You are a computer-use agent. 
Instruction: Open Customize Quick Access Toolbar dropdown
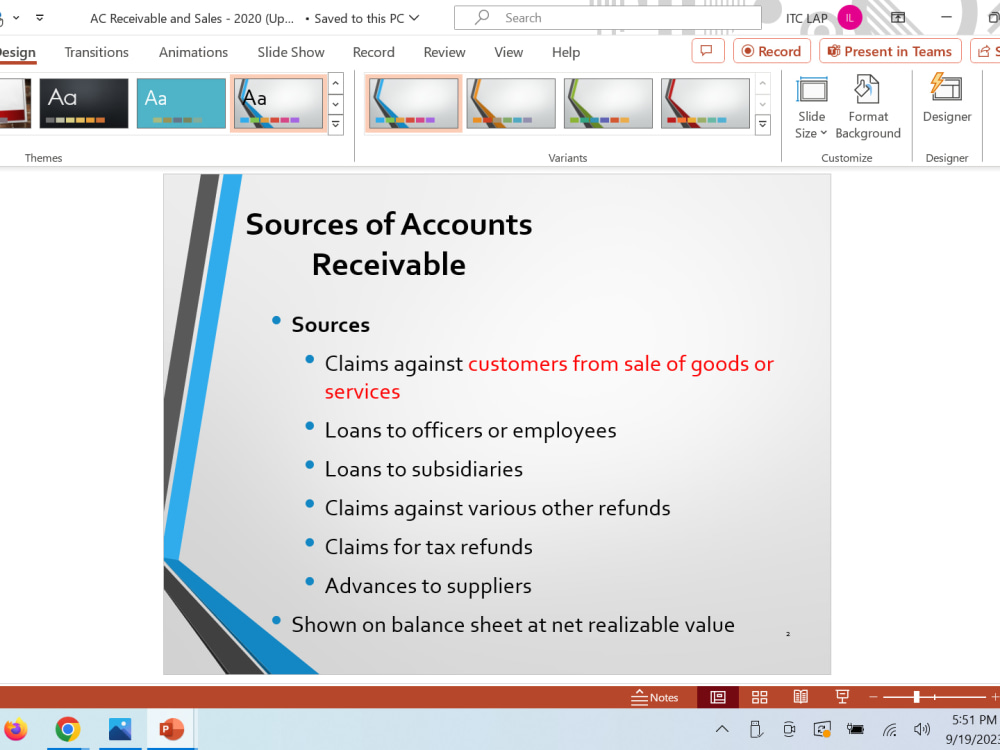point(40,18)
